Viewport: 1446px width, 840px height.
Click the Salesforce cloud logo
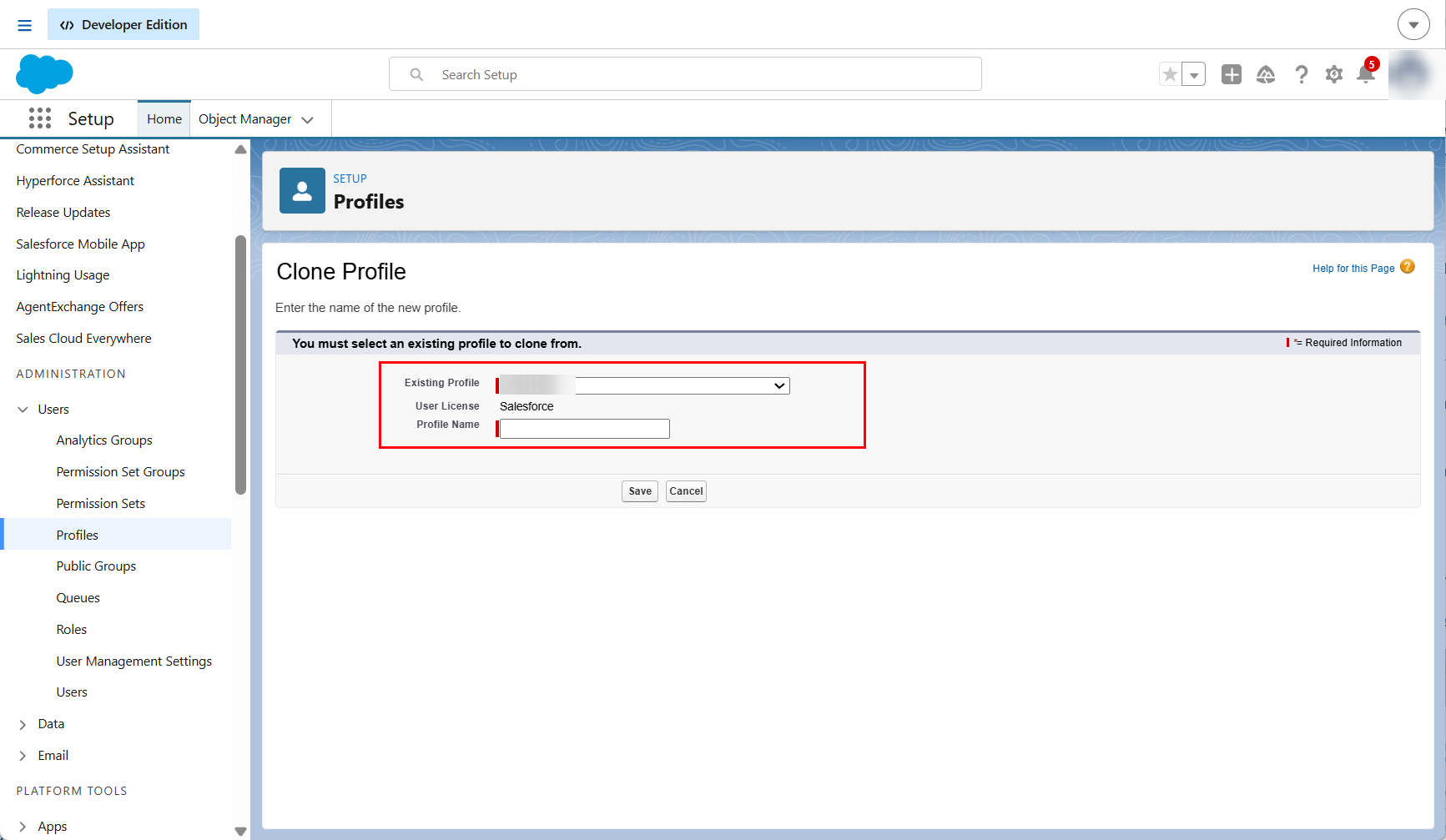[x=45, y=73]
